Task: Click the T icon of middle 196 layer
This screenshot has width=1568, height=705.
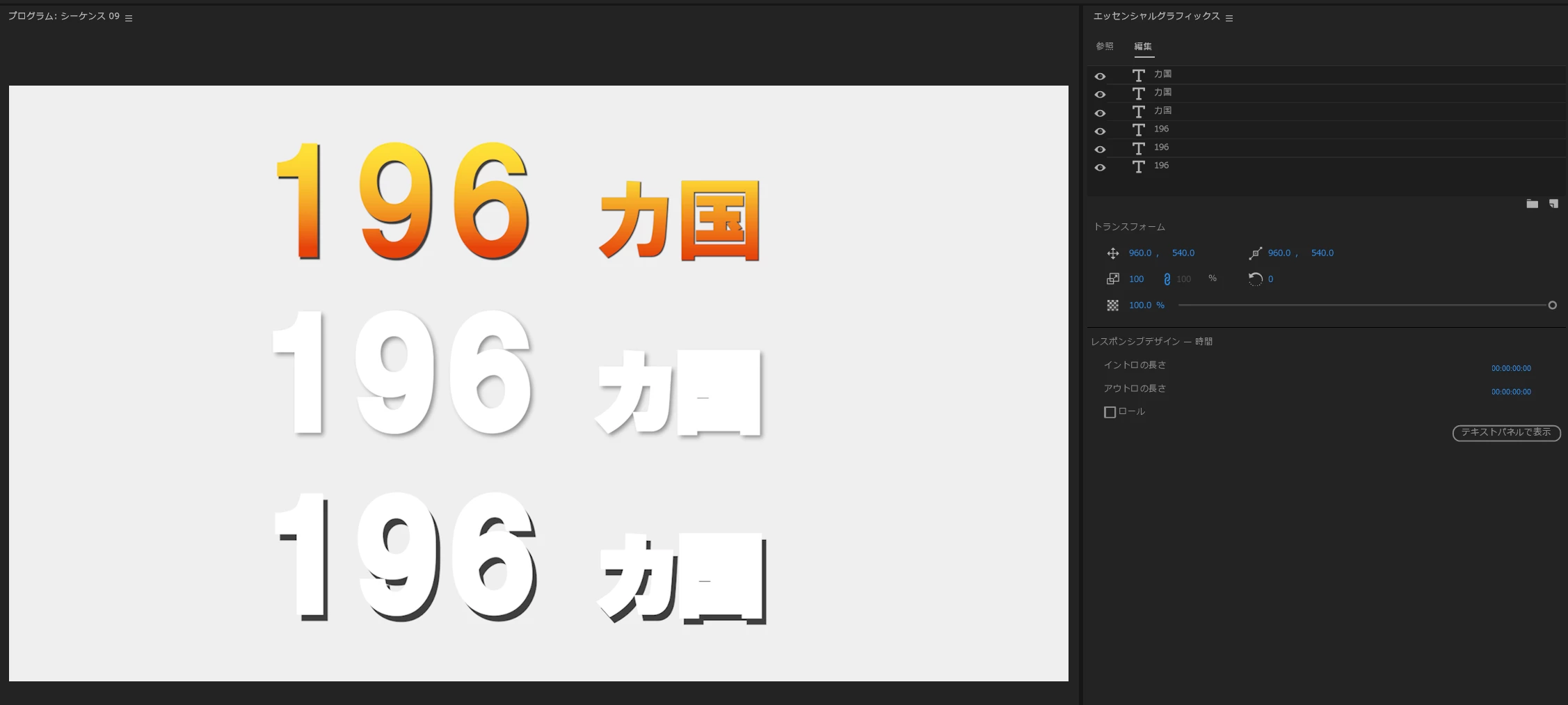Action: (1138, 148)
